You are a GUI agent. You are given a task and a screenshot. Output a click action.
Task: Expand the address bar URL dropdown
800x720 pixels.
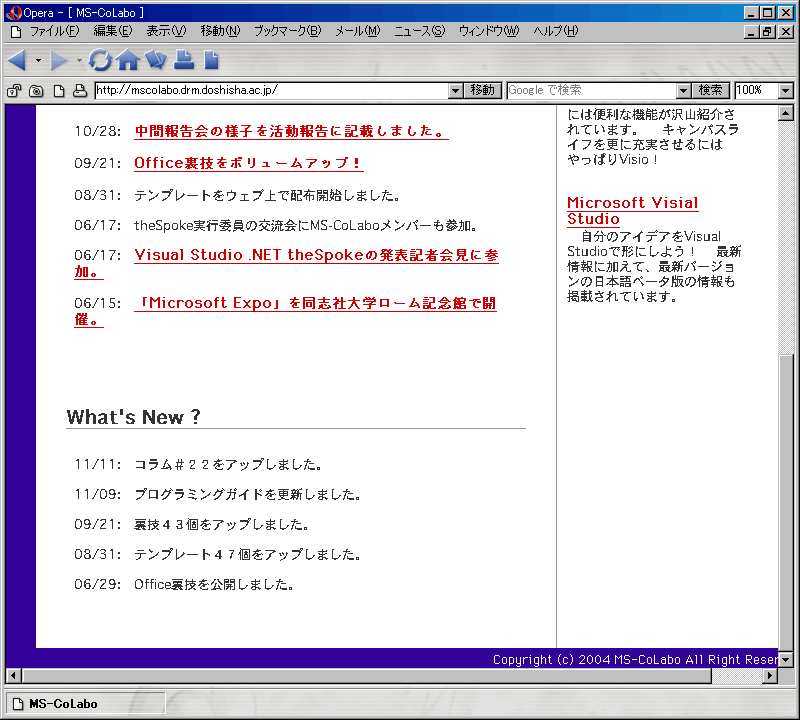click(456, 91)
